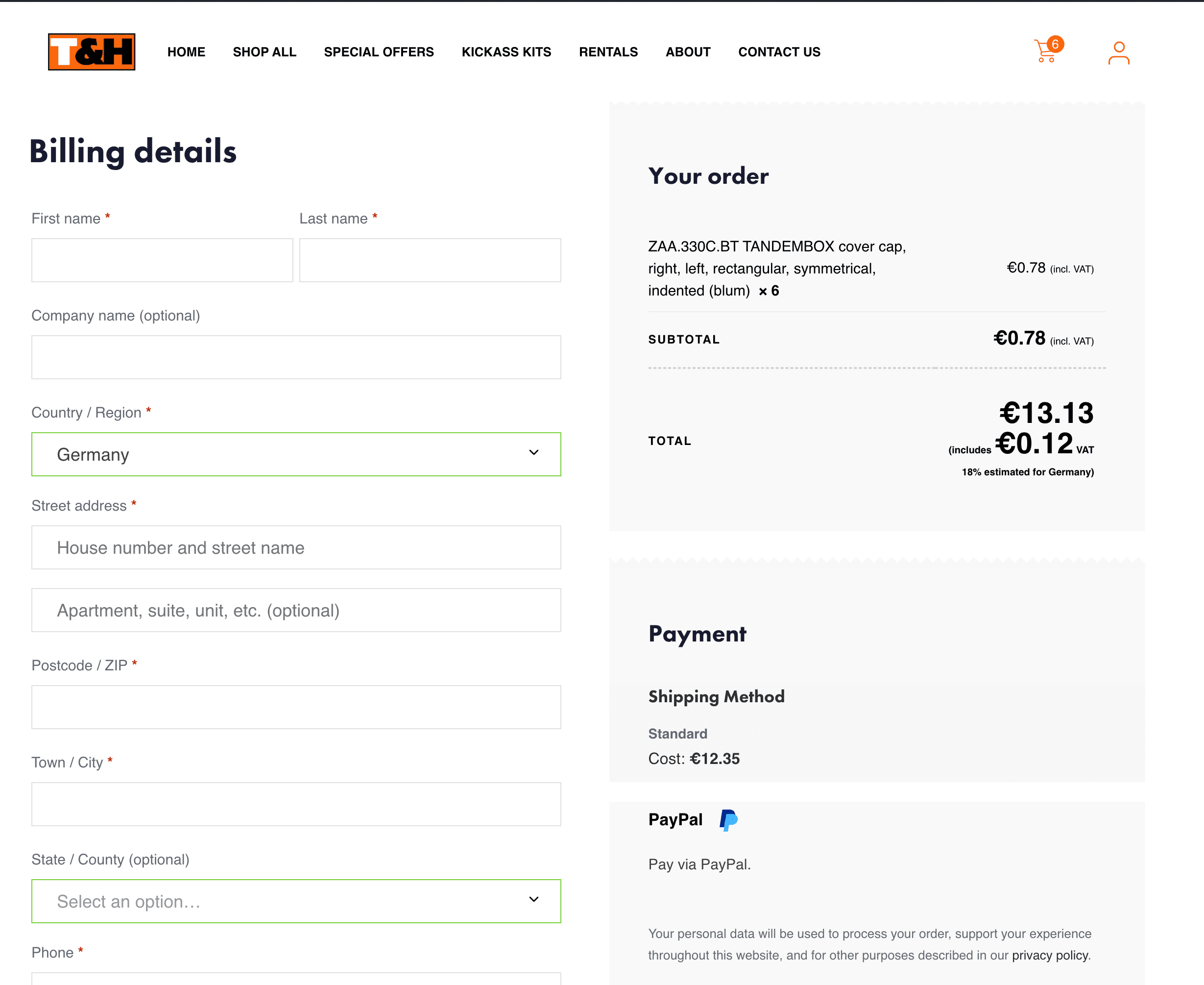Click the Postcode / ZIP field

coord(295,707)
